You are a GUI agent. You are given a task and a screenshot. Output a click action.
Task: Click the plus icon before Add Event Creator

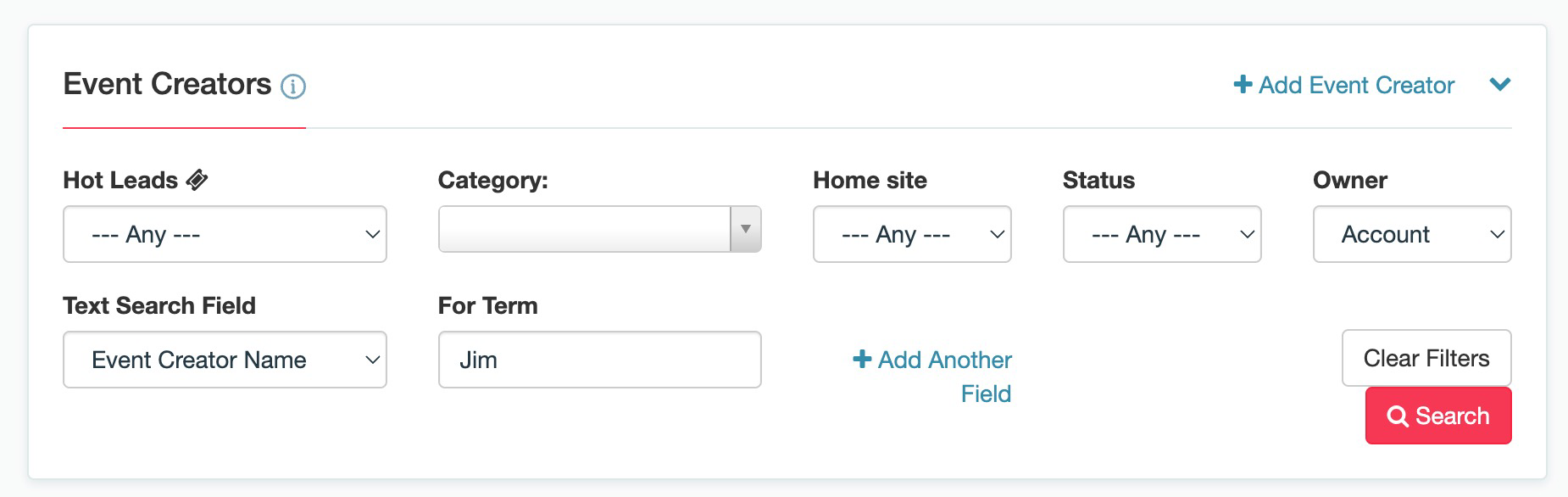click(x=1243, y=85)
